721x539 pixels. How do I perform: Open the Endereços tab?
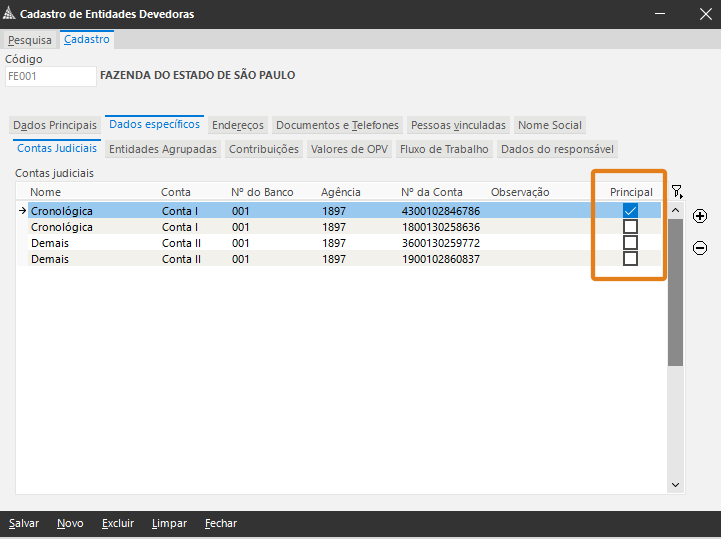tap(238, 125)
